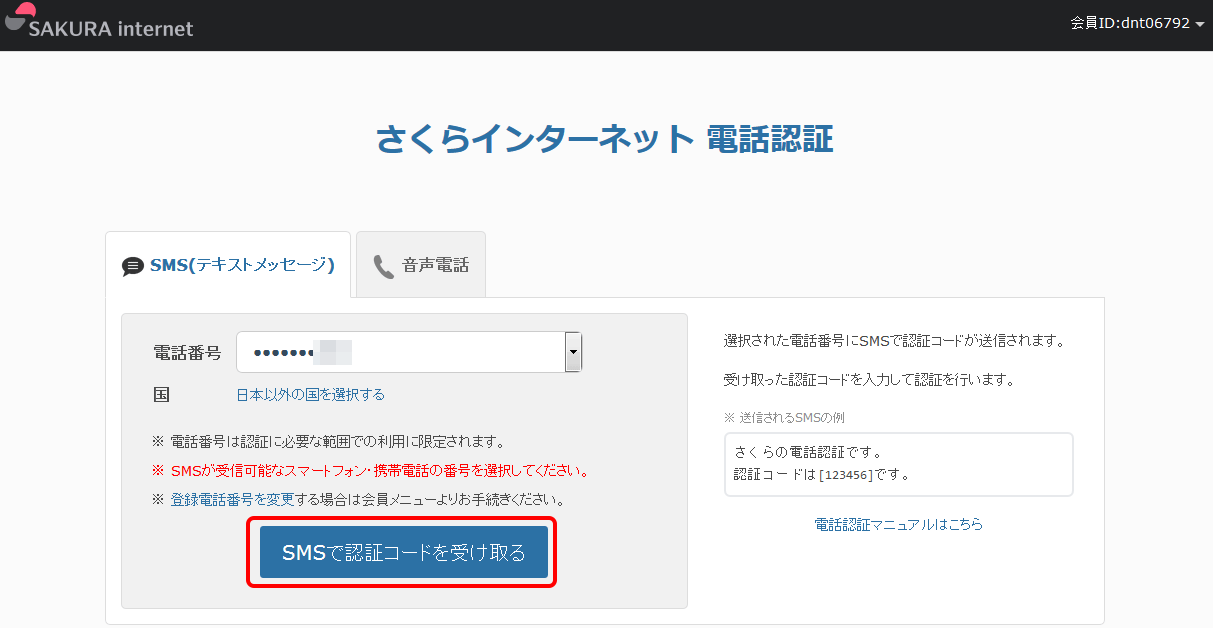Open the 日本以外の国を選択する link
The height and width of the screenshot is (628, 1213).
point(310,395)
